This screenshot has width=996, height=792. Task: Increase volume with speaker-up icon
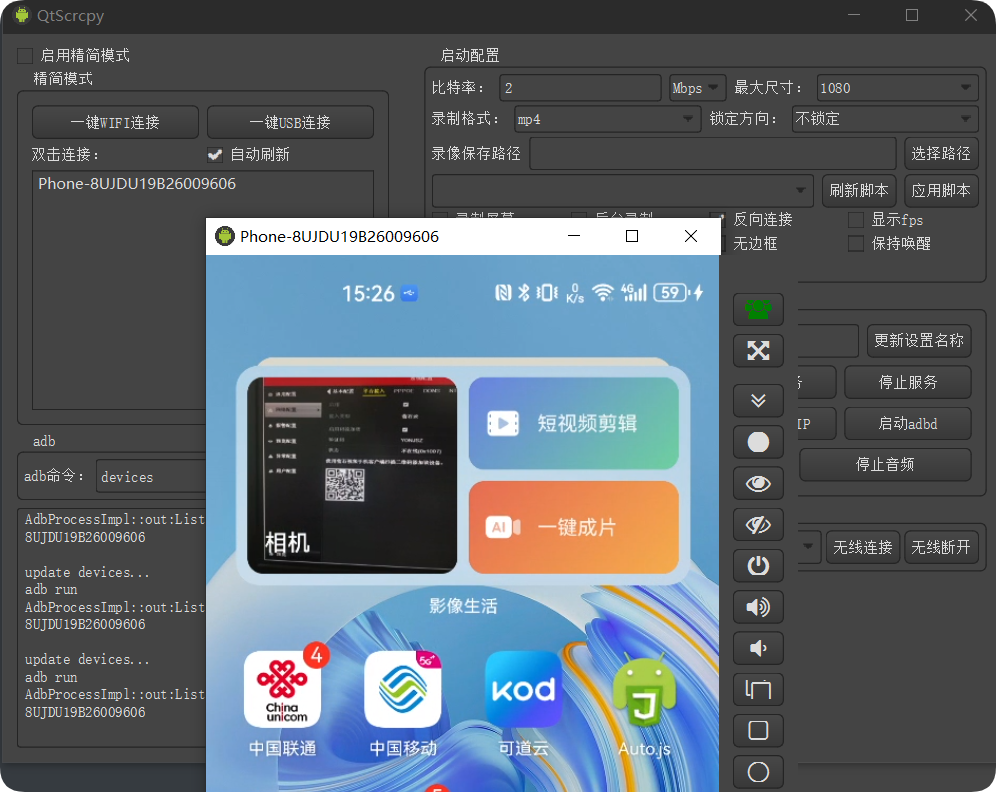[758, 606]
